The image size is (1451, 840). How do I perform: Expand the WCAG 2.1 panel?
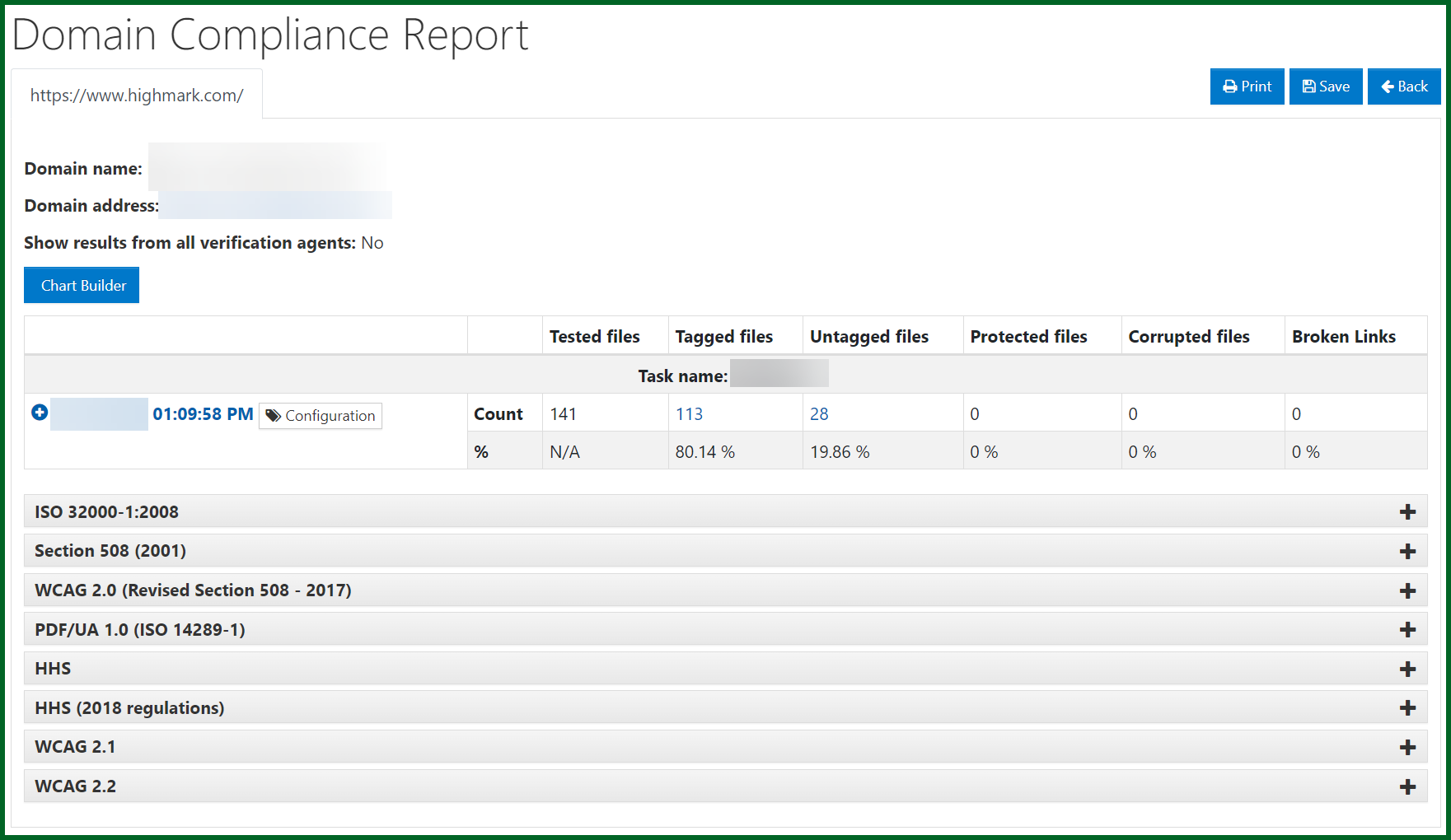[725, 747]
